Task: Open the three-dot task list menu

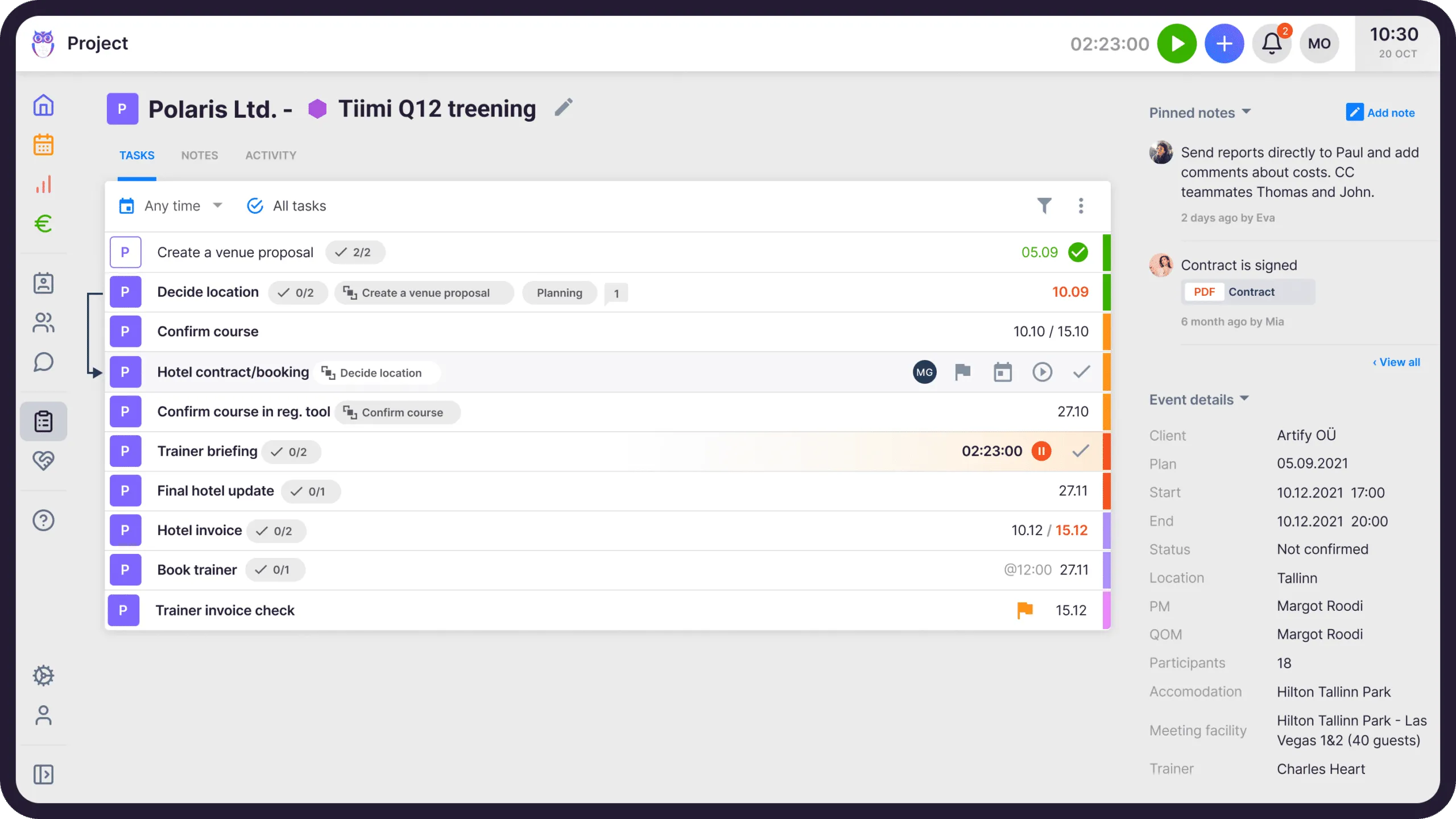Action: coord(1081,205)
